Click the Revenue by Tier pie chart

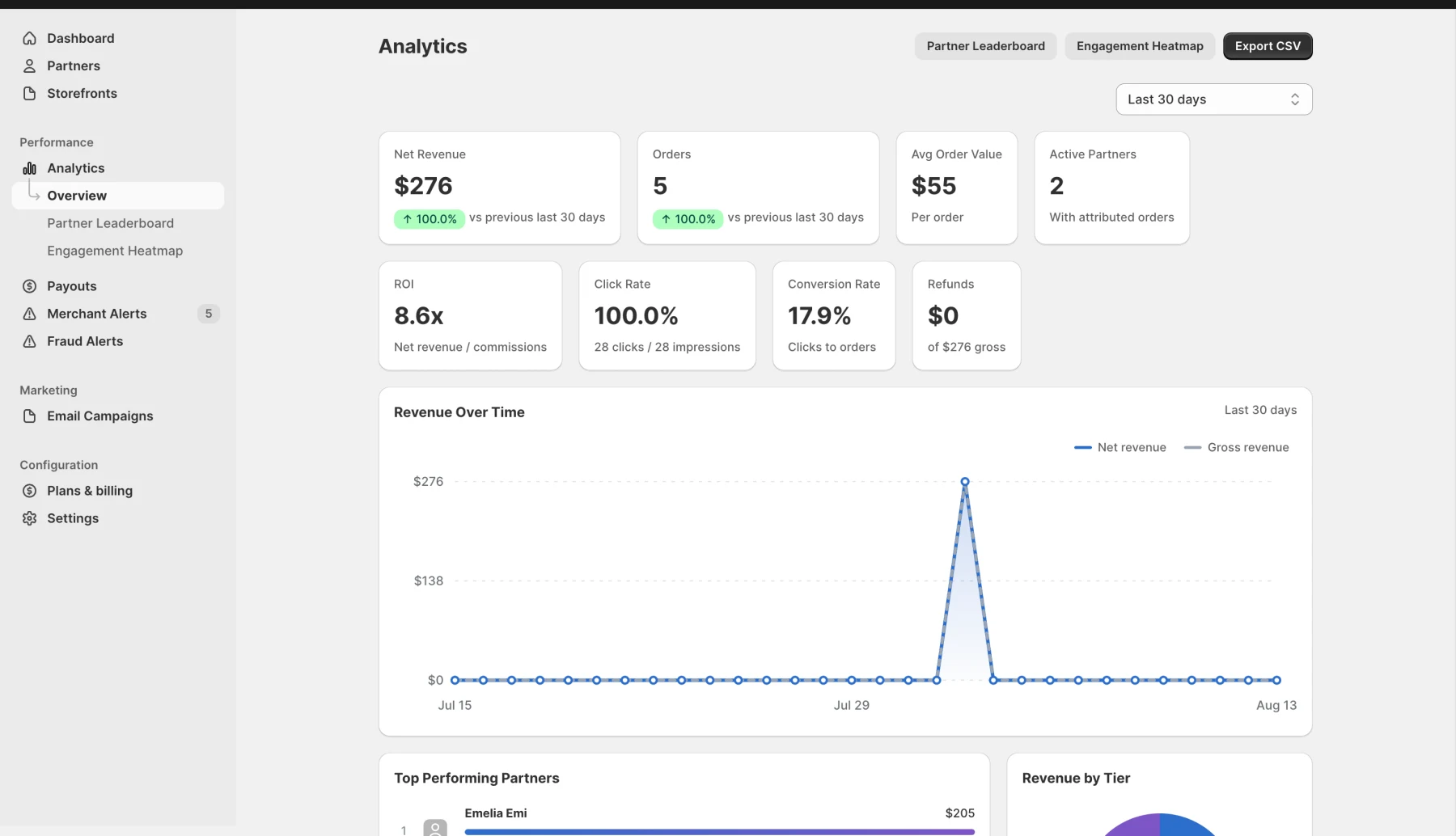1159,825
